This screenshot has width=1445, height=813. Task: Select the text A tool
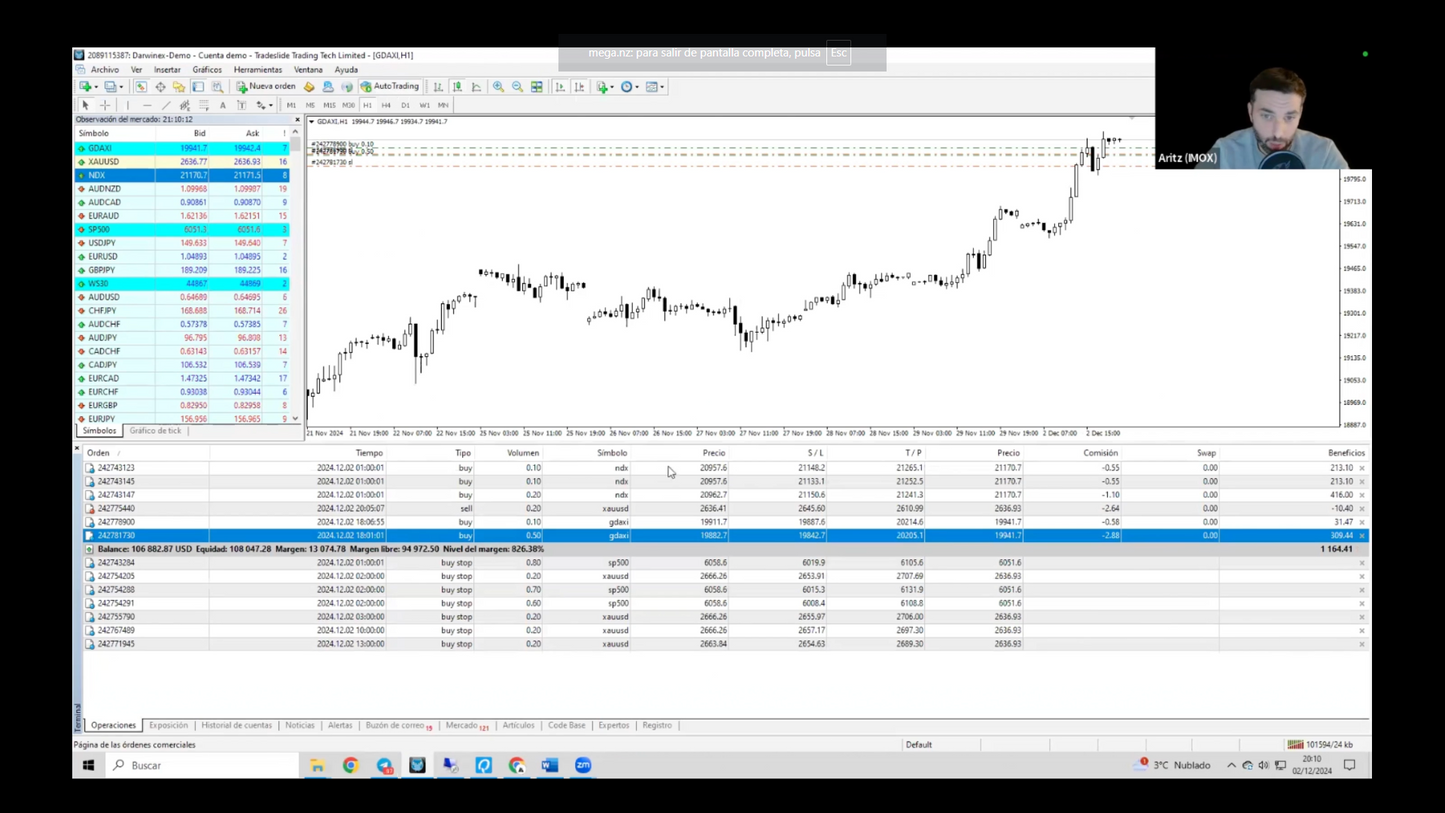pos(223,105)
